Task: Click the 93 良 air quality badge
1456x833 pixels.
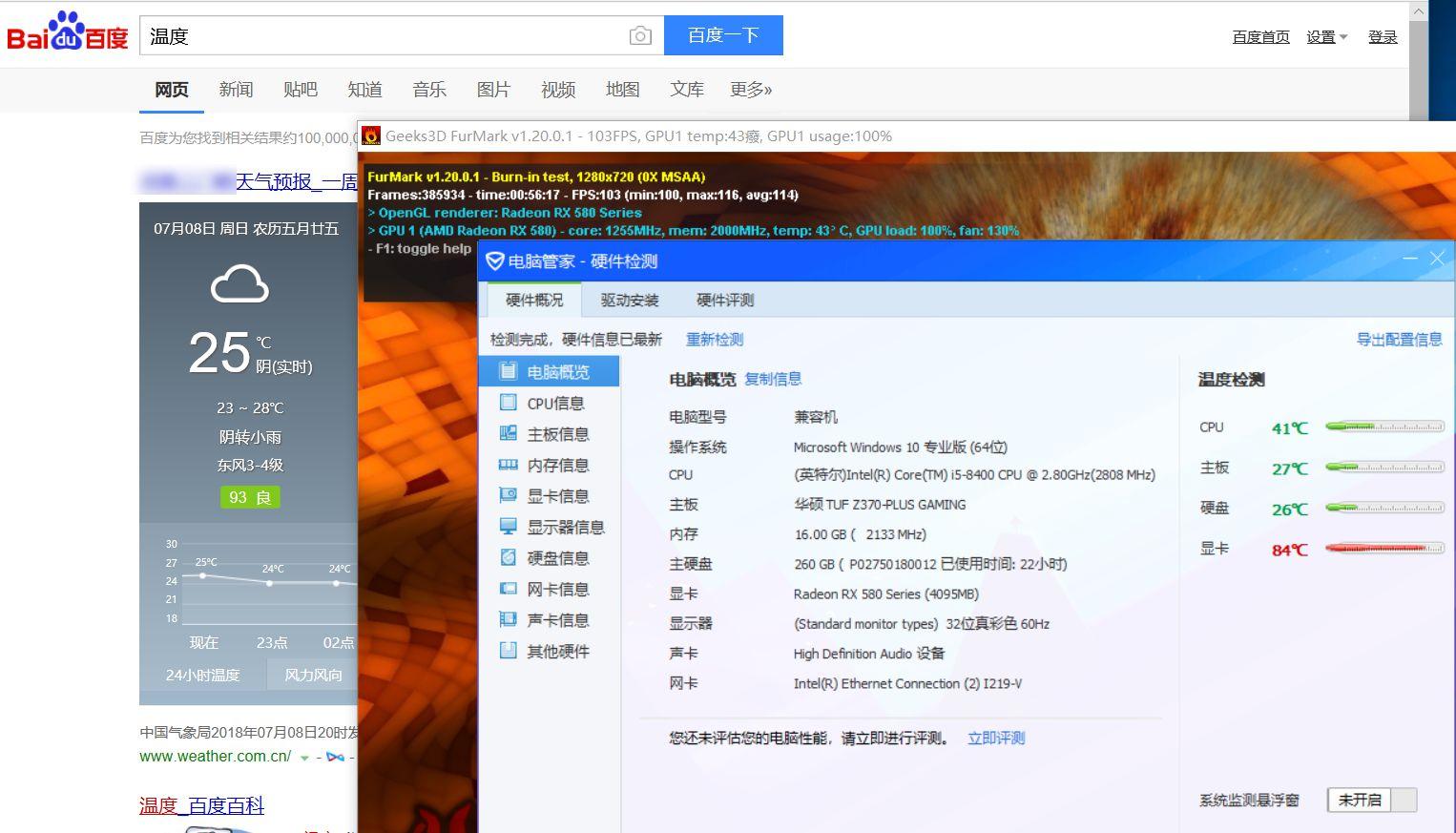Action: coord(250,497)
